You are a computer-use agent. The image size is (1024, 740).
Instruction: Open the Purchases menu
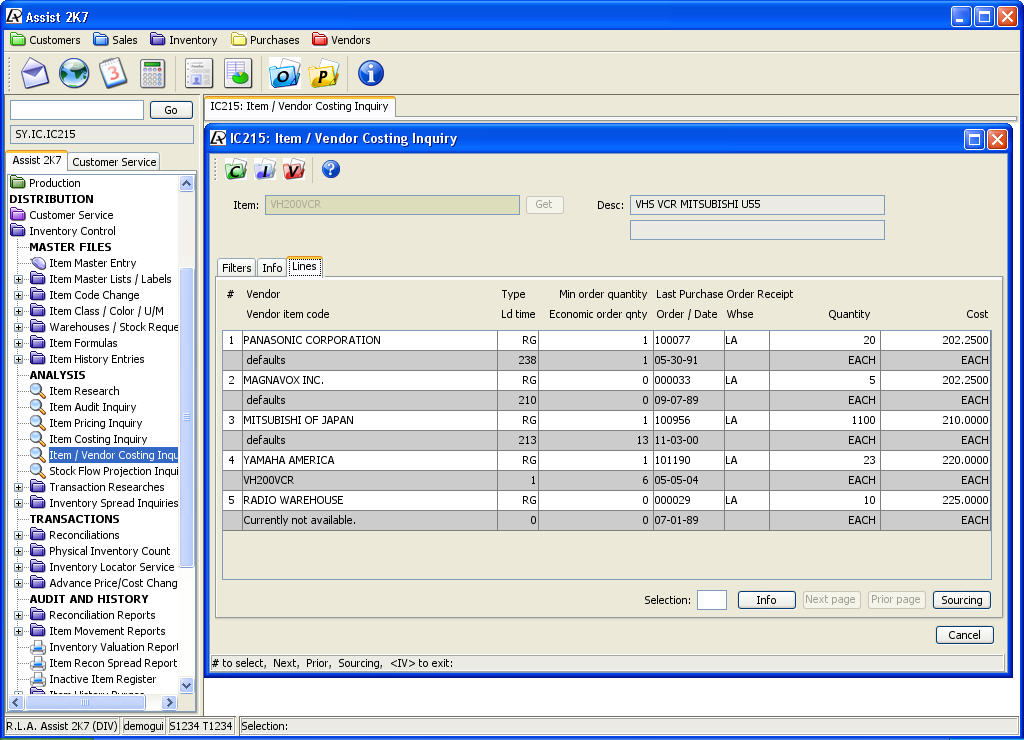pos(266,40)
